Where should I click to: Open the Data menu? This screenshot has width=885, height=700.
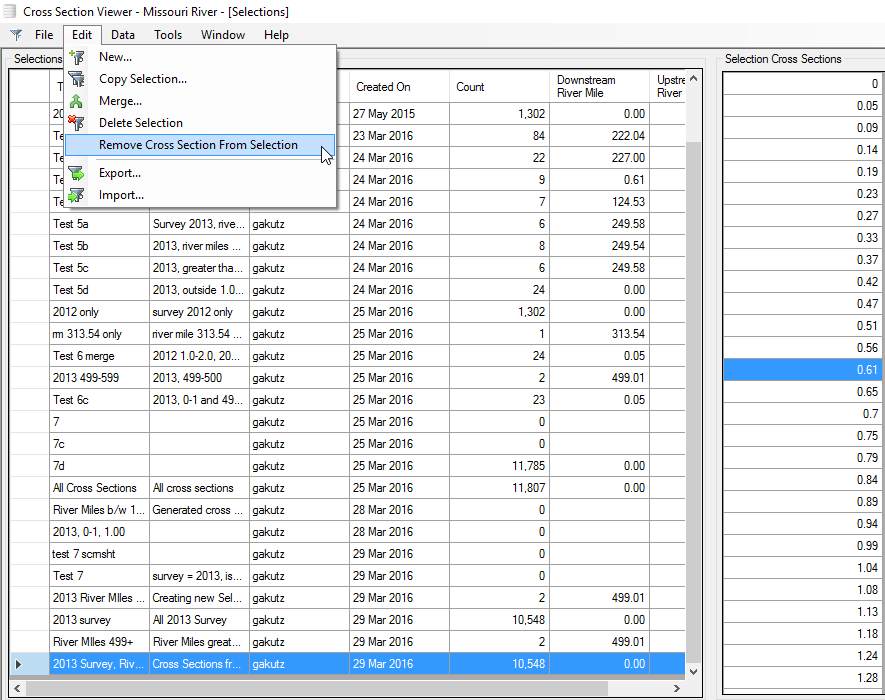(x=123, y=35)
